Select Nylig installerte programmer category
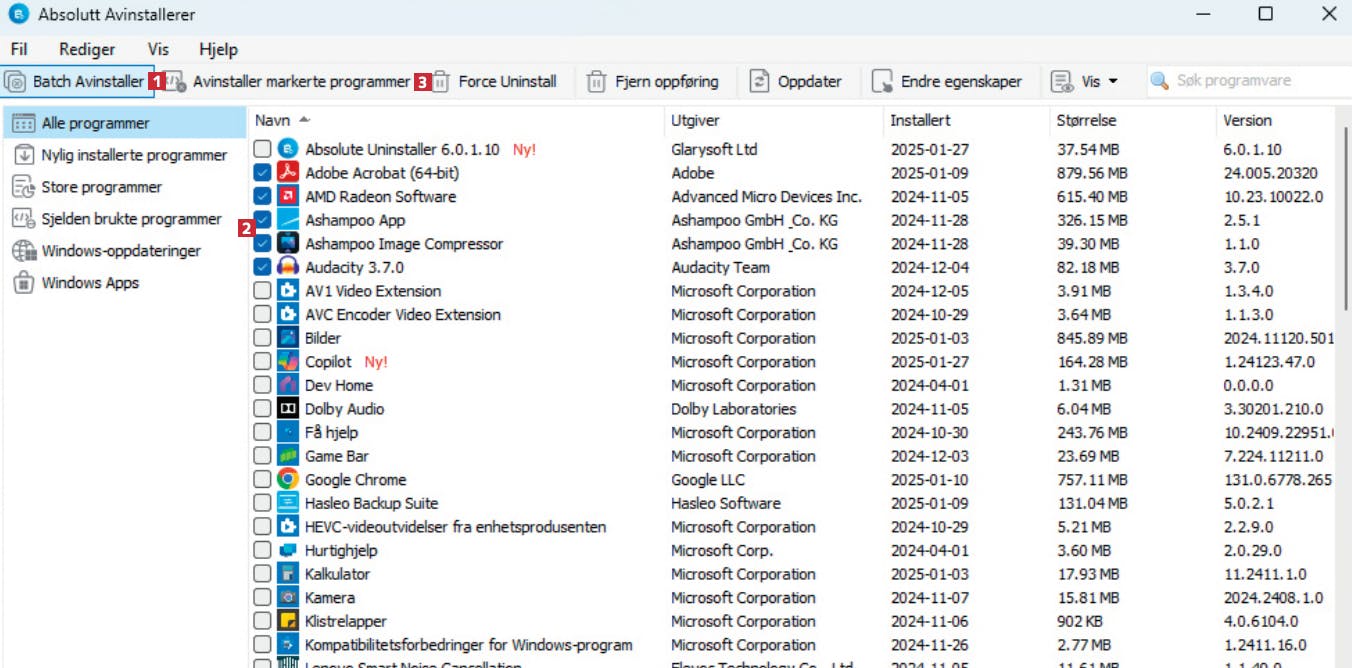 [124, 155]
